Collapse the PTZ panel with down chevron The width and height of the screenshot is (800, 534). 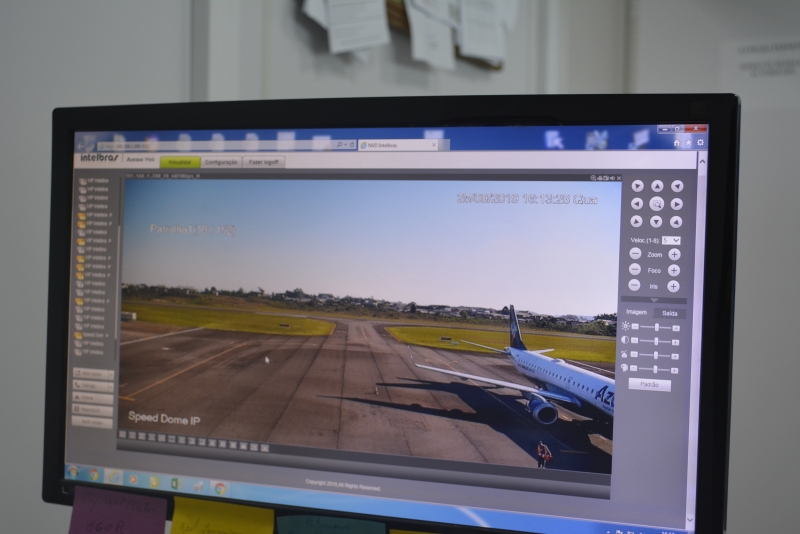click(654, 299)
